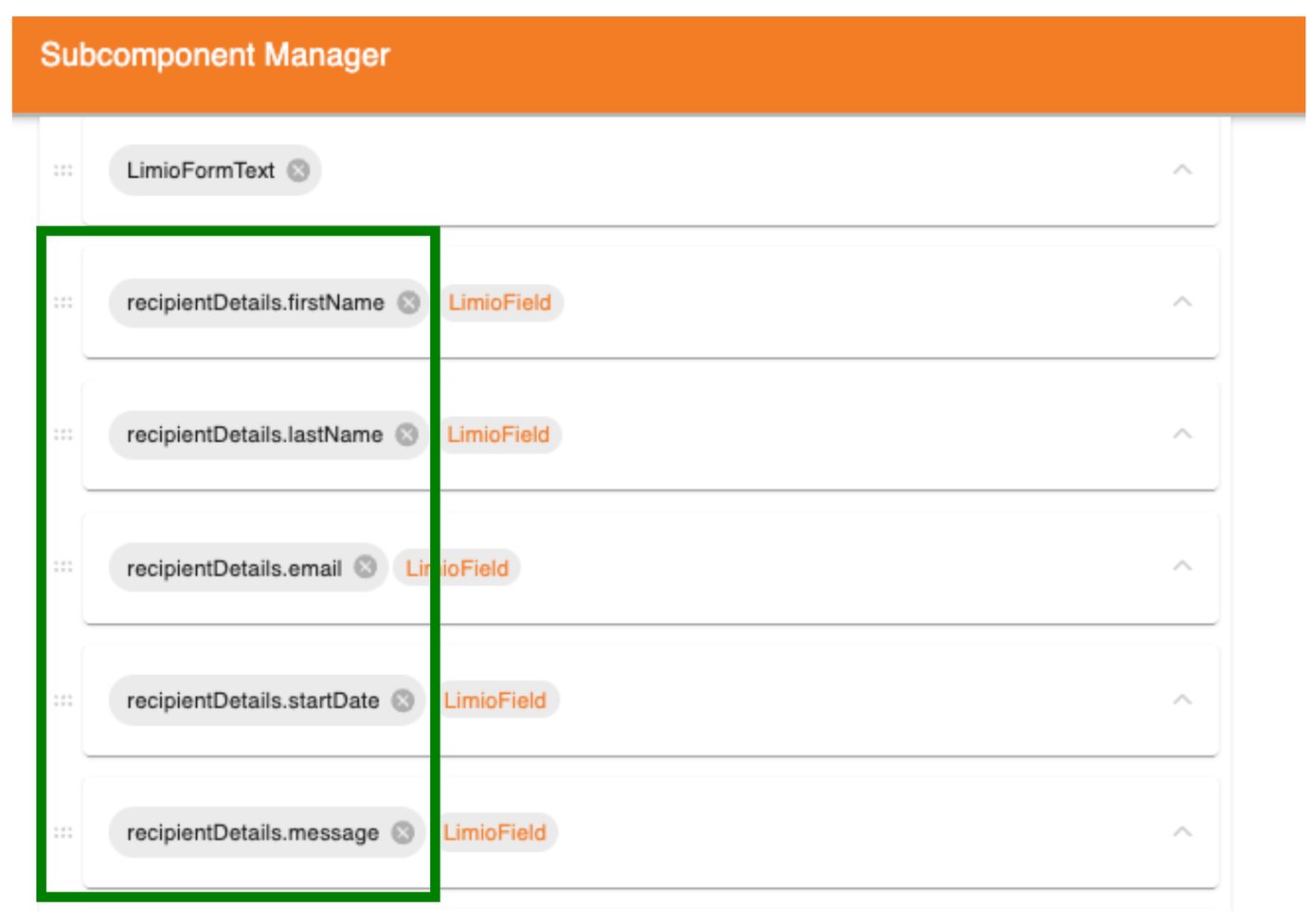Collapse the LimioFormText row
This screenshot has height=924, width=1307.
tap(1182, 170)
